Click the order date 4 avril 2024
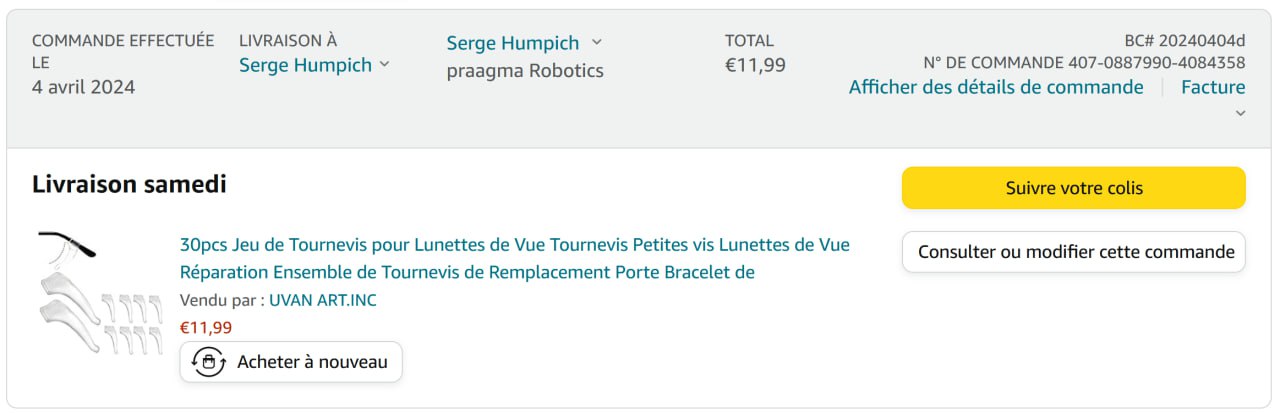Viewport: 1280px width, 413px height. click(83, 87)
